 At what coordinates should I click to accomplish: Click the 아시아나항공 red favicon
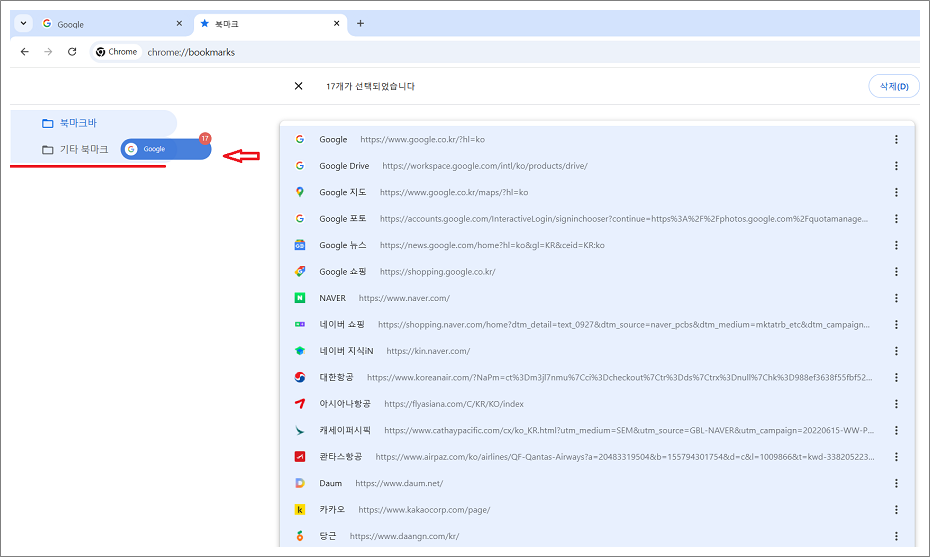[300, 404]
